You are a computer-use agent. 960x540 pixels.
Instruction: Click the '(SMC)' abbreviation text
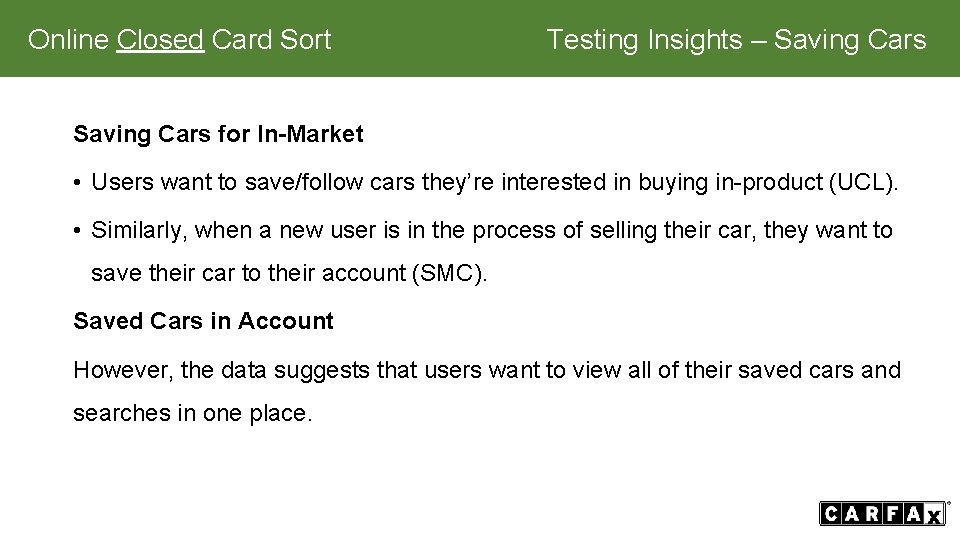449,273
